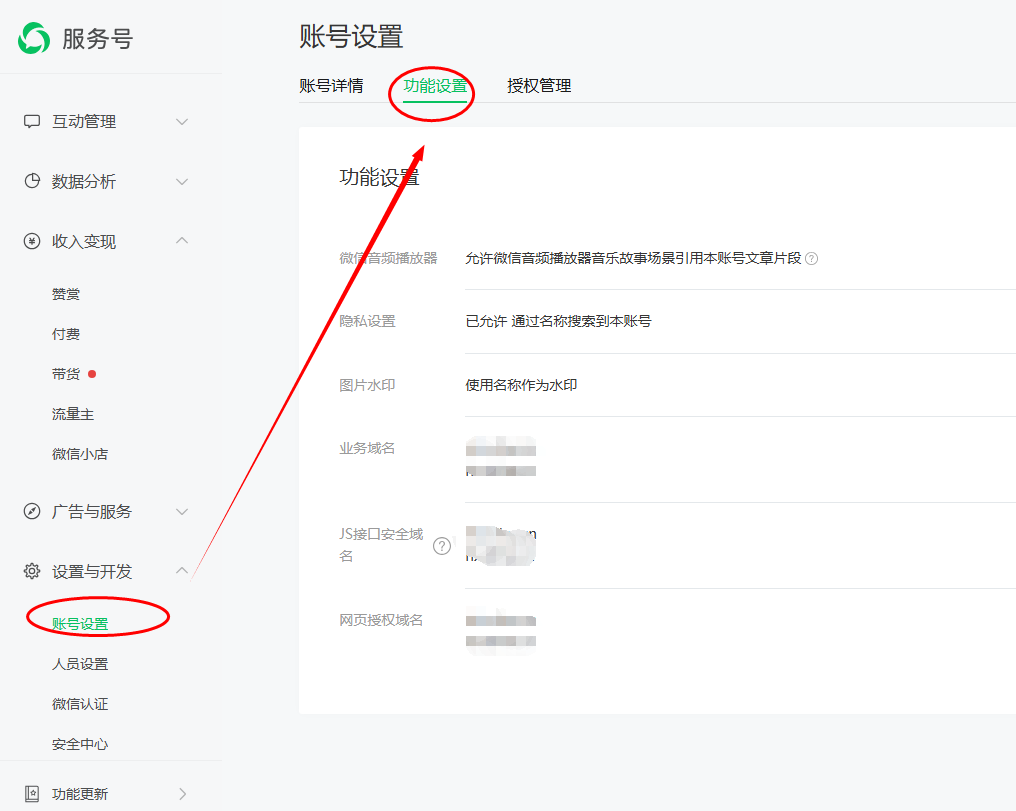Click the 功能更新 notebook icon
Screen dimensions: 1016x811
[32, 794]
